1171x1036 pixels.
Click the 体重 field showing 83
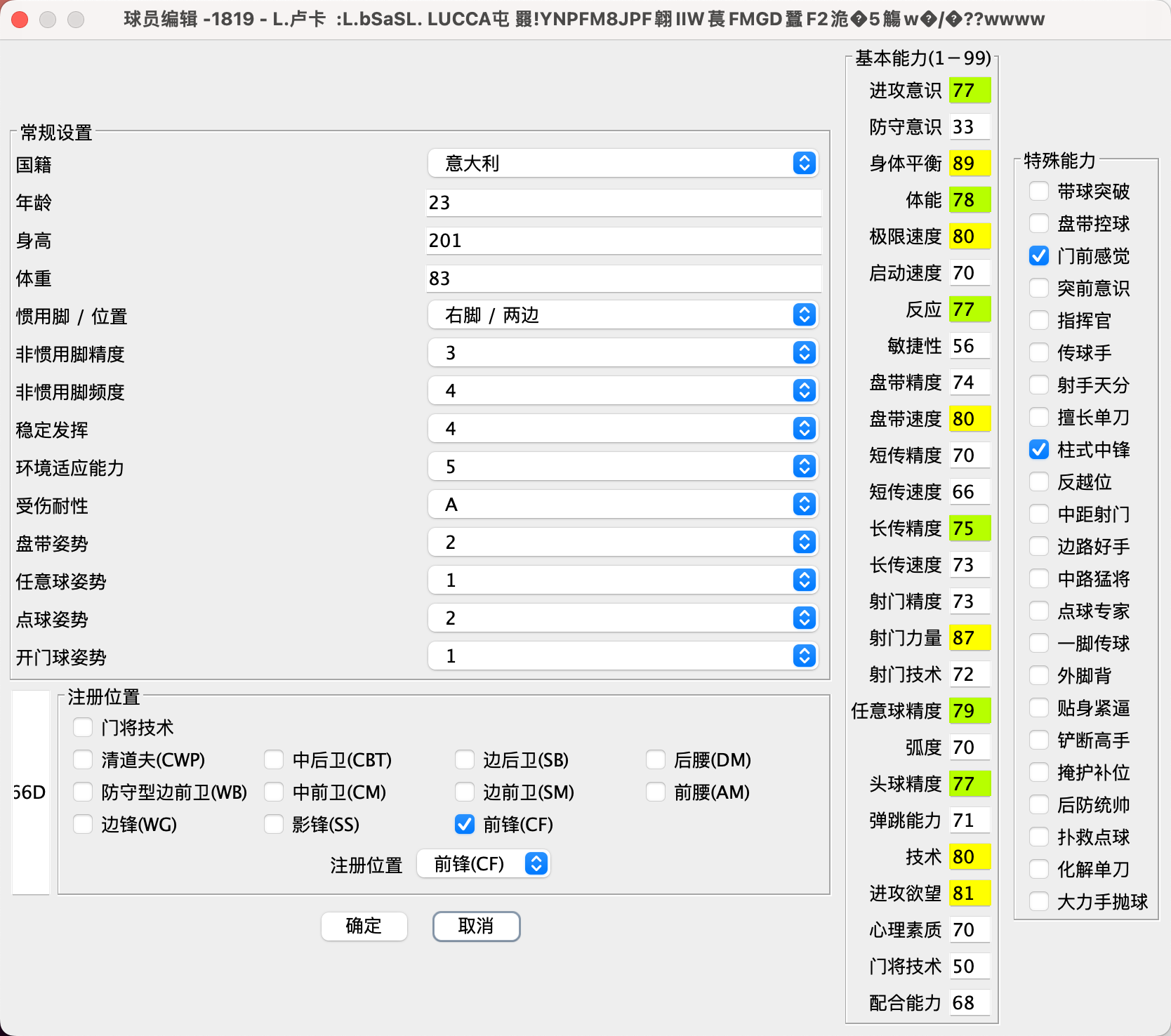[x=624, y=279]
